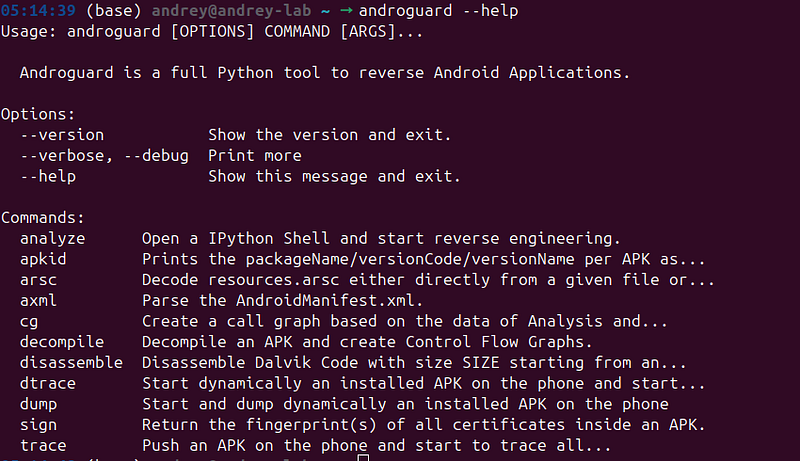This screenshot has height=461, width=800.
Task: Click 'Parse the AndroidManifest.xml.' description
Action: click(x=283, y=300)
